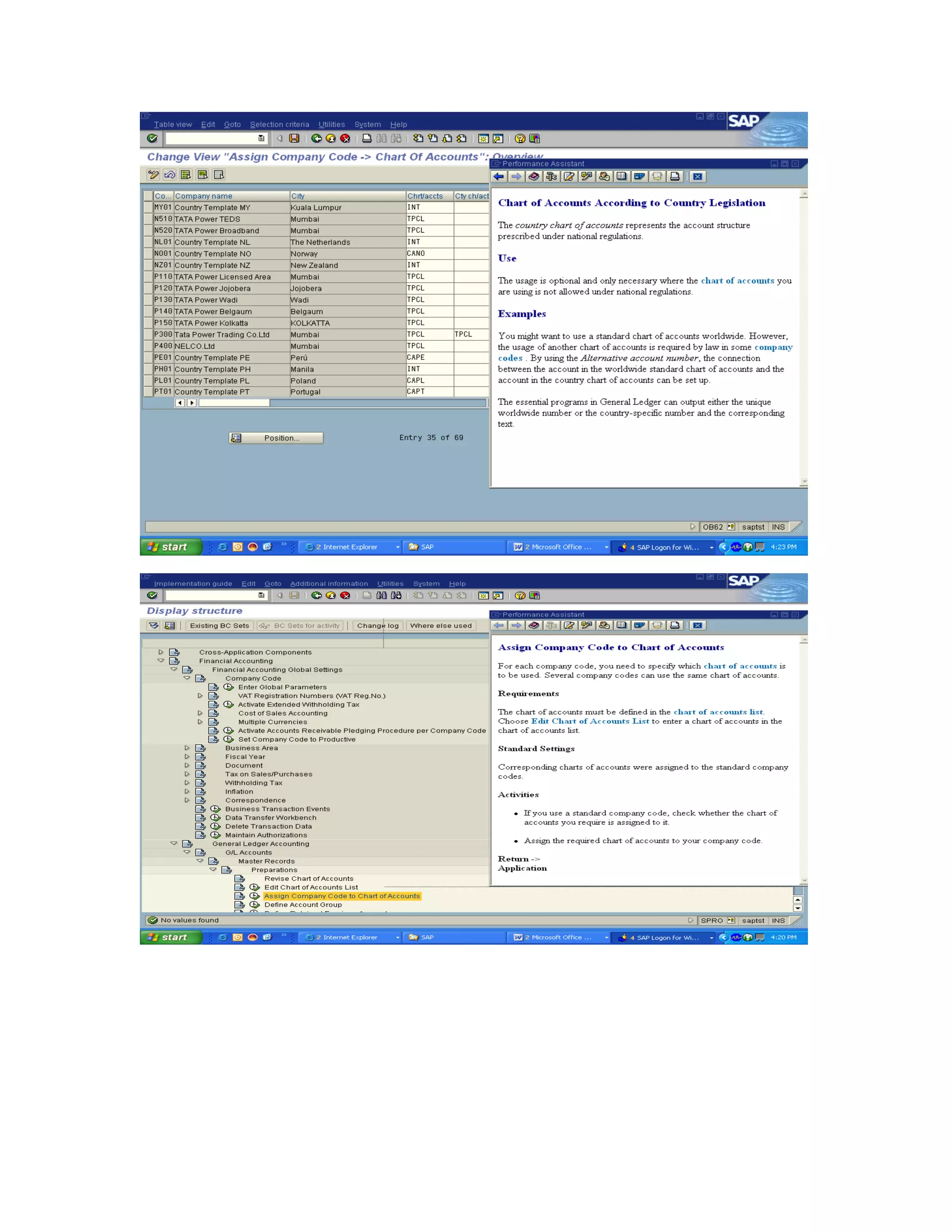Open Windows start button in upper taskbar
952x1232 pixels.
tap(170, 547)
